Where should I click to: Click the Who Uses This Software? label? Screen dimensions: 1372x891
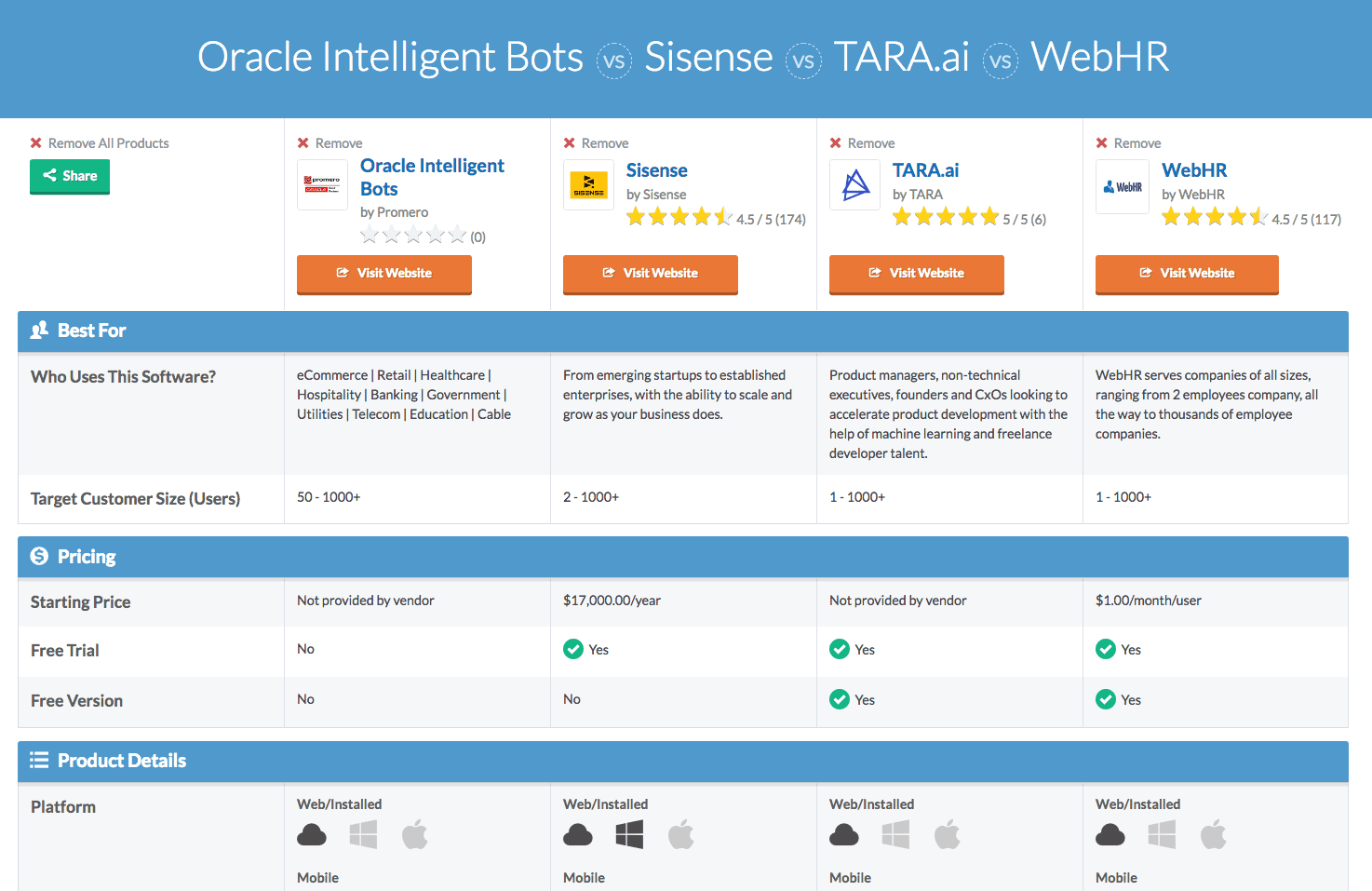(x=123, y=377)
